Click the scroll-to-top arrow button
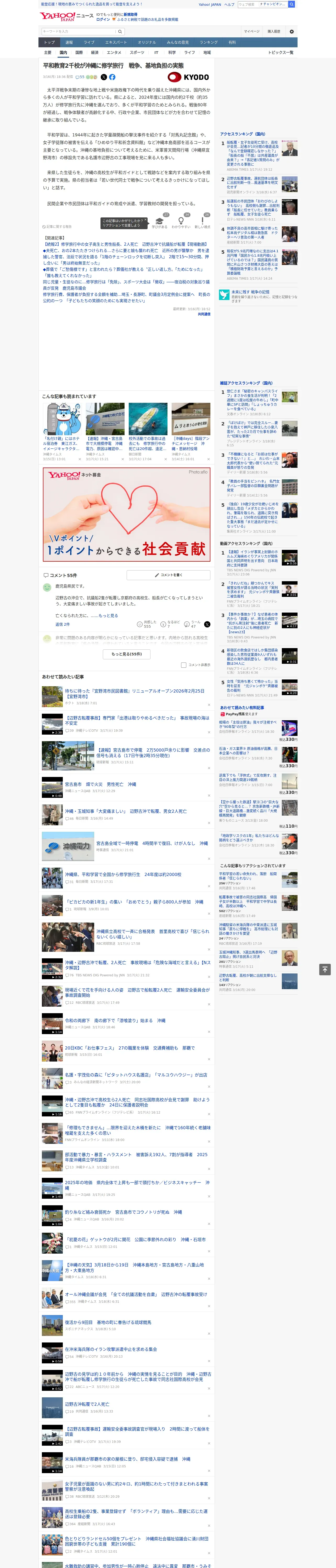This screenshot has height=1568, width=336. [x=325, y=969]
